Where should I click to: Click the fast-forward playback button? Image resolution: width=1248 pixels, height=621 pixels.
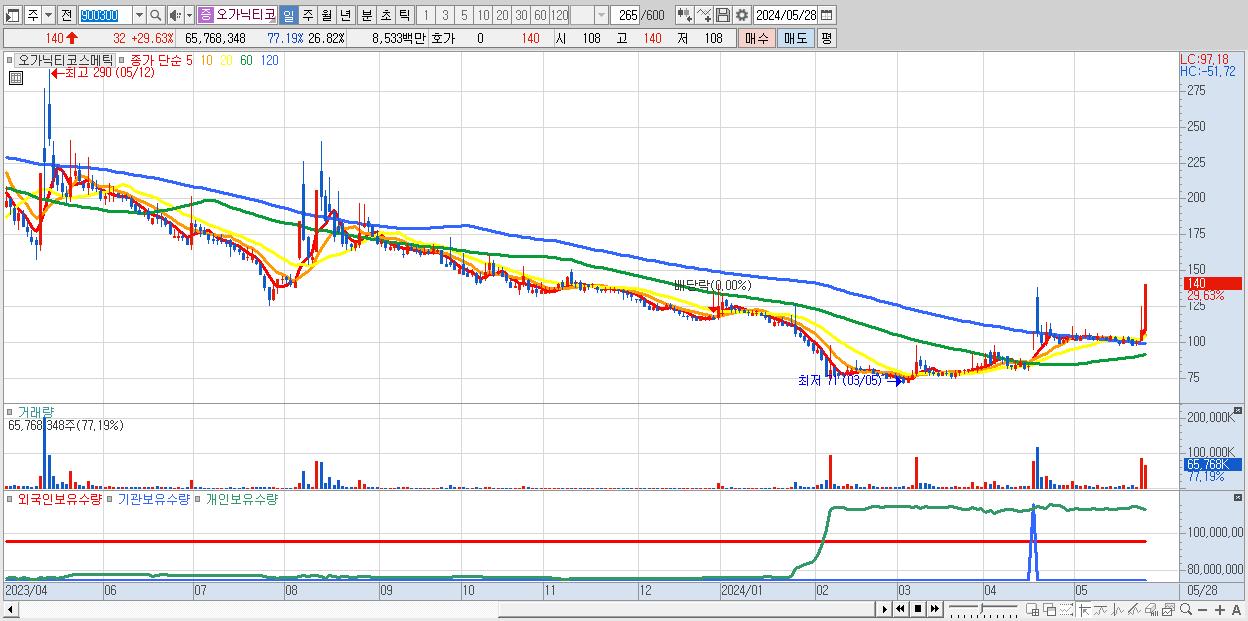point(934,609)
